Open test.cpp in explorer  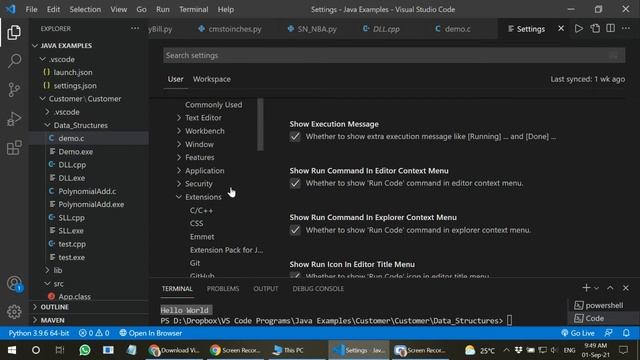pos(72,244)
